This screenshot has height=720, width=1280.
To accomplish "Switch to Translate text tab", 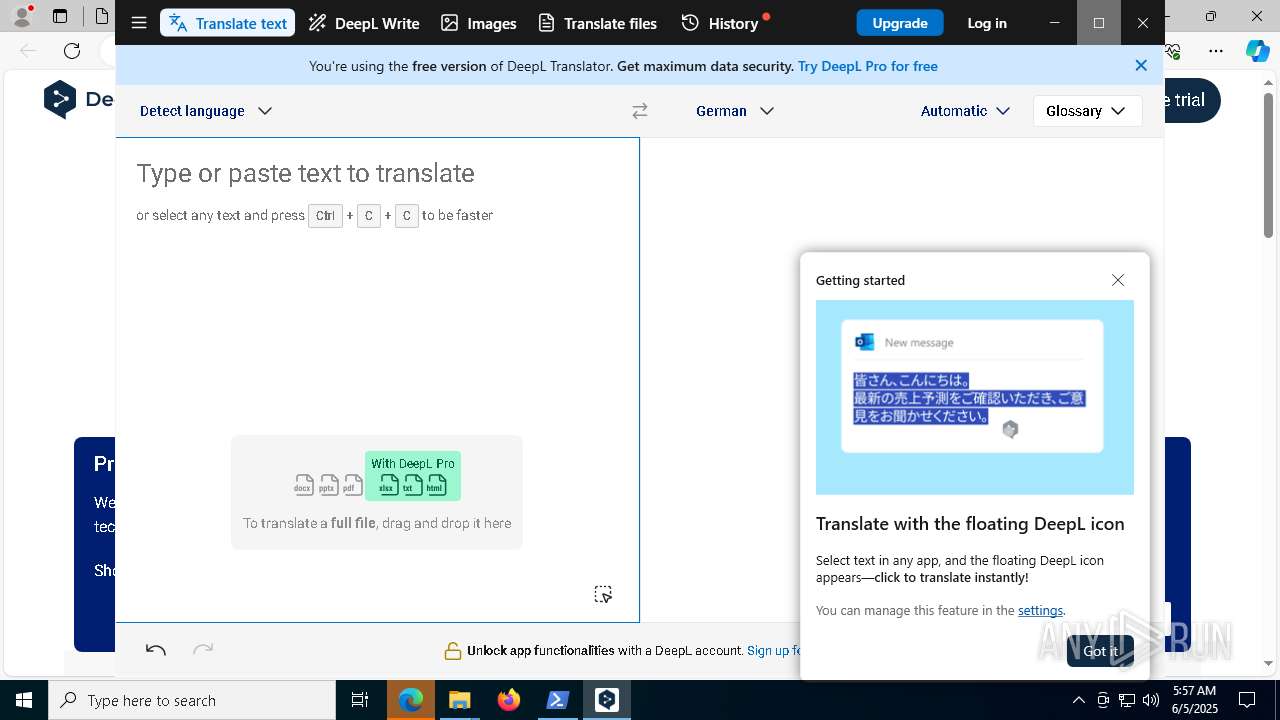I will pyautogui.click(x=228, y=23).
